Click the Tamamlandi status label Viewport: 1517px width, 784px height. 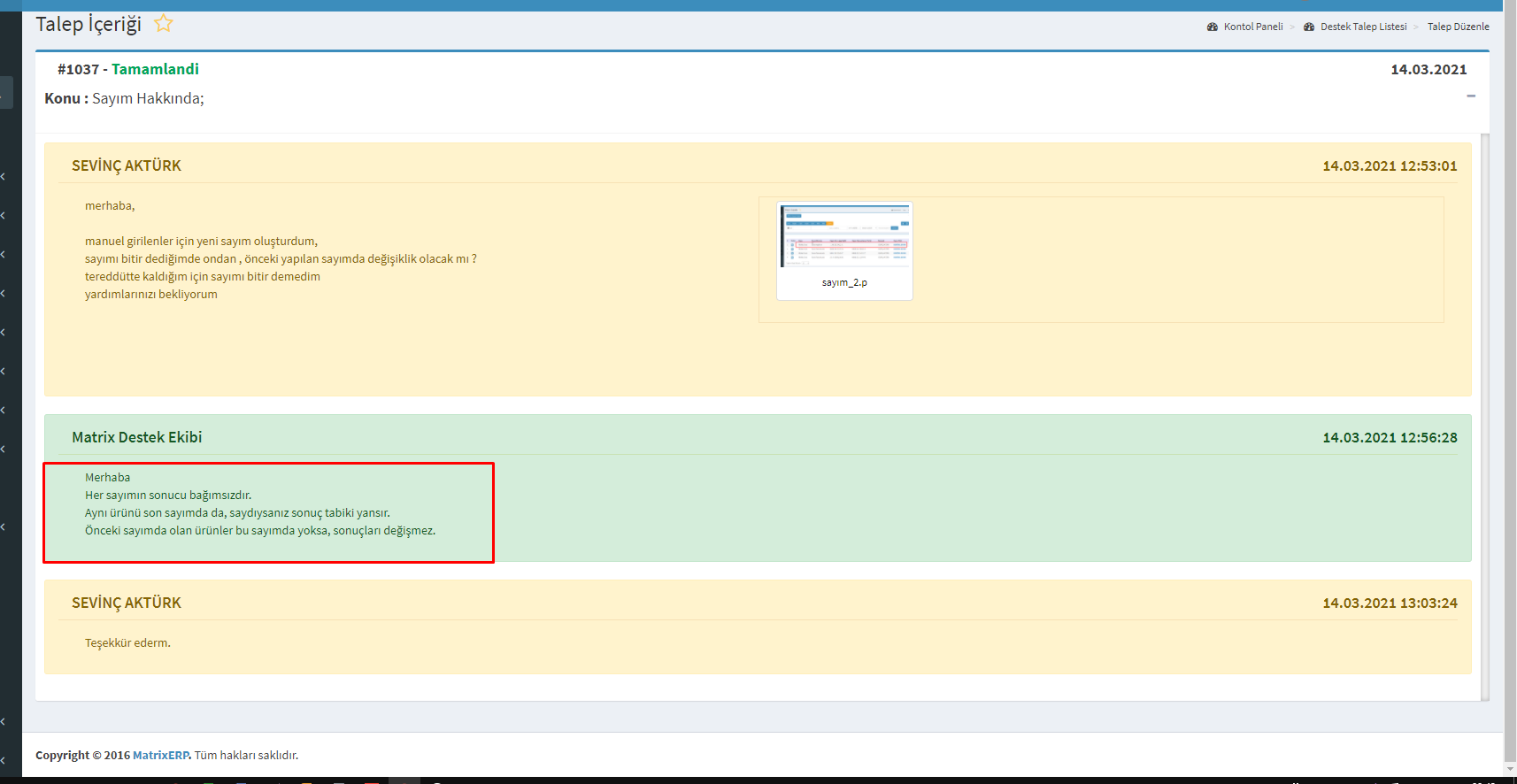(155, 69)
